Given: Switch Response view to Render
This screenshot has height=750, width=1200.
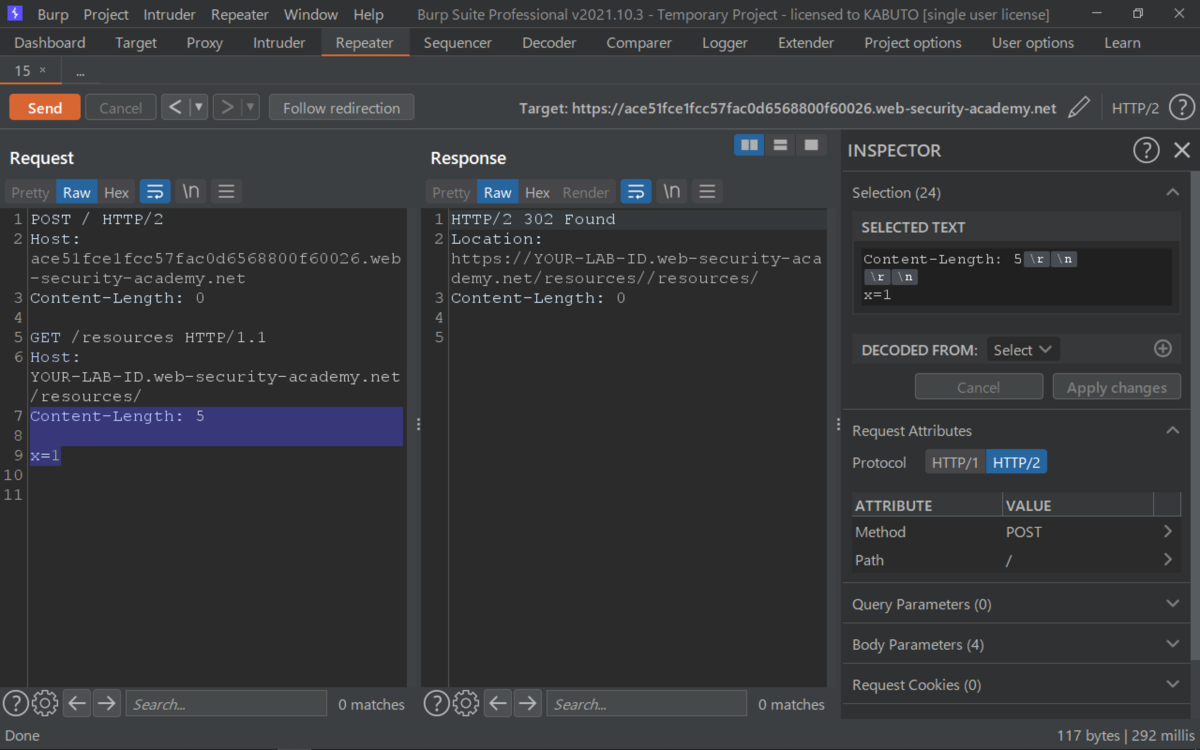Looking at the screenshot, I should coord(586,193).
